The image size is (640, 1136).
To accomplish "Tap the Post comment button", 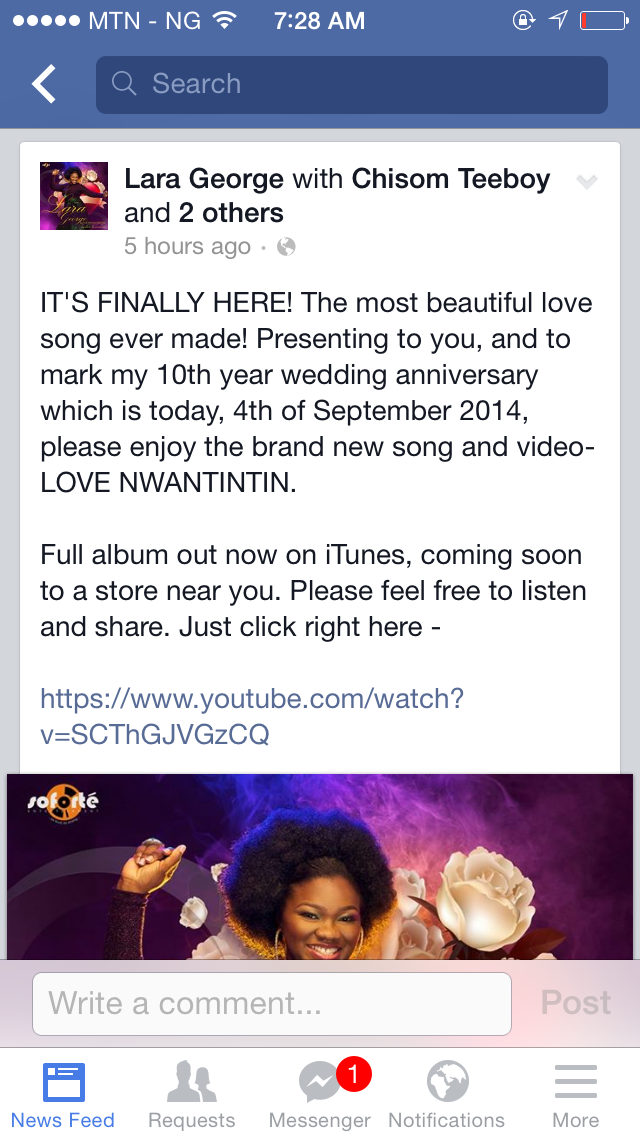I will pos(575,1003).
